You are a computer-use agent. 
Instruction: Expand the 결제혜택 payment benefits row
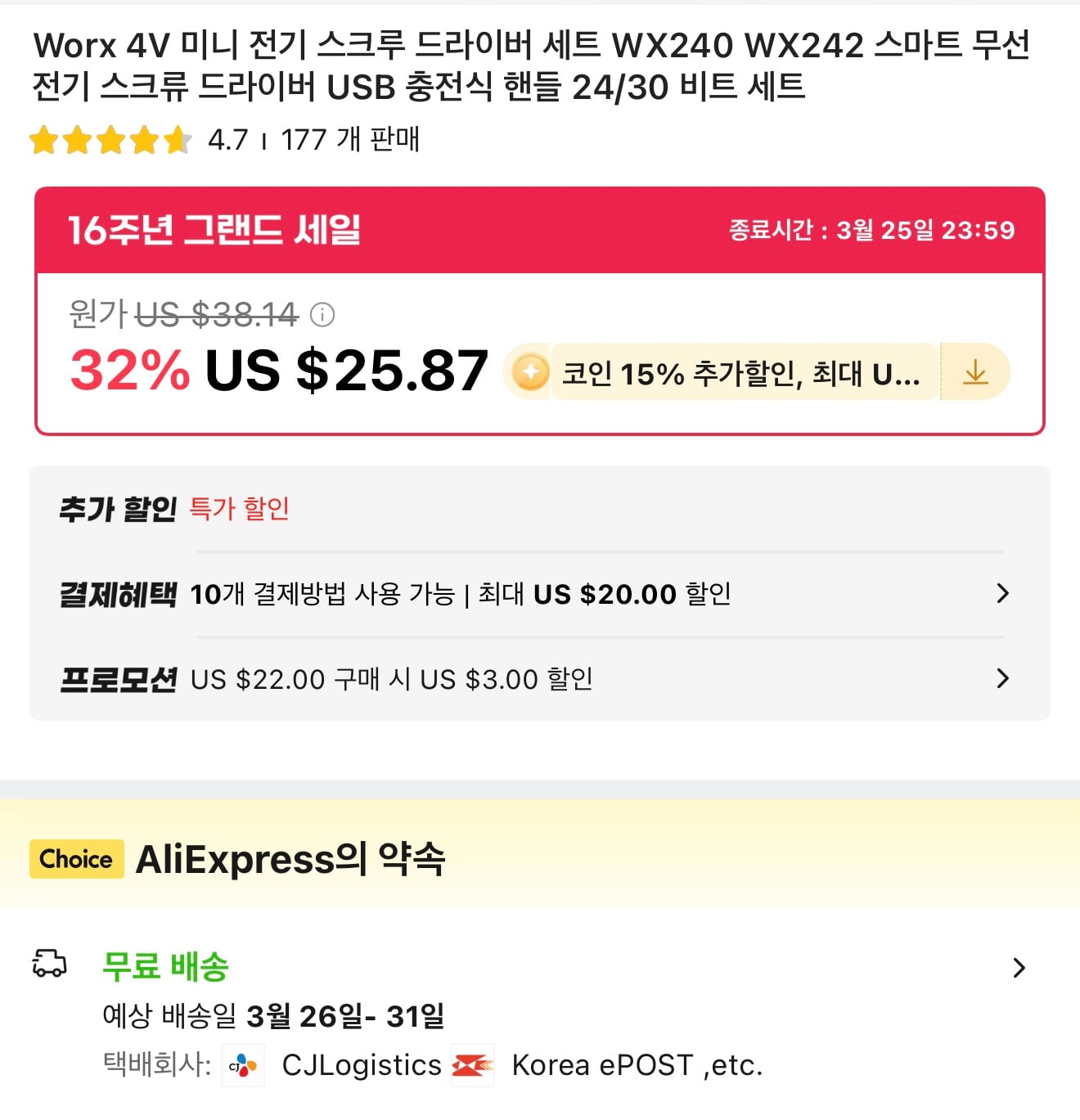point(1003,593)
